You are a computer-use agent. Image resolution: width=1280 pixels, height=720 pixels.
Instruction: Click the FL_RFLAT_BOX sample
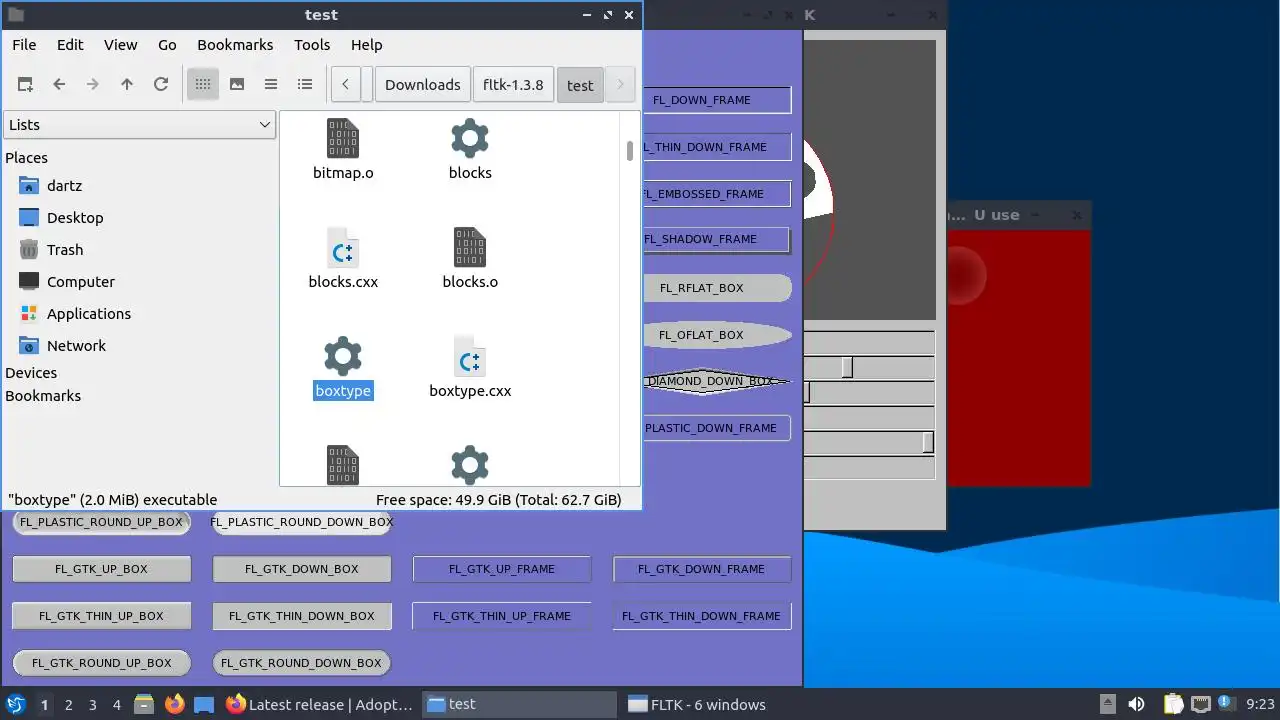click(x=716, y=288)
